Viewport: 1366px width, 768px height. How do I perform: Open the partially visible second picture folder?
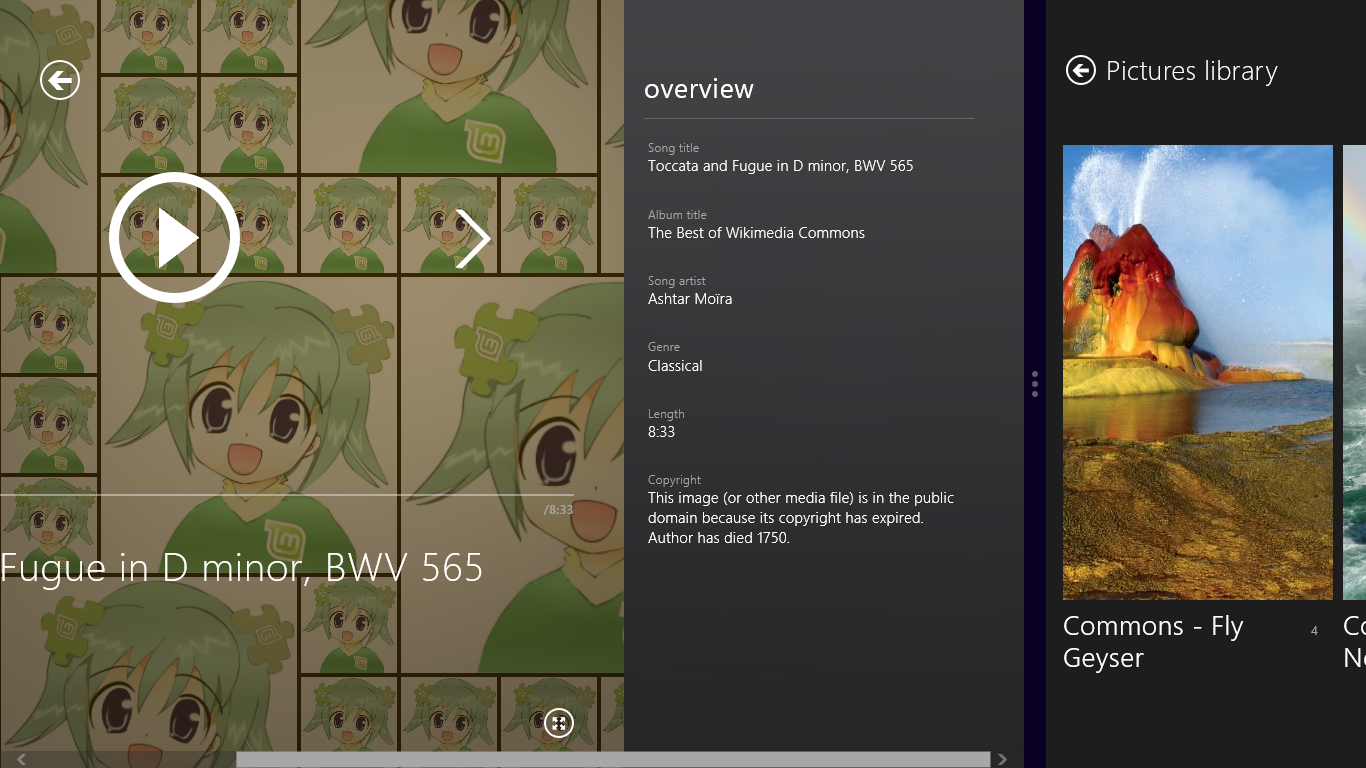[1354, 372]
